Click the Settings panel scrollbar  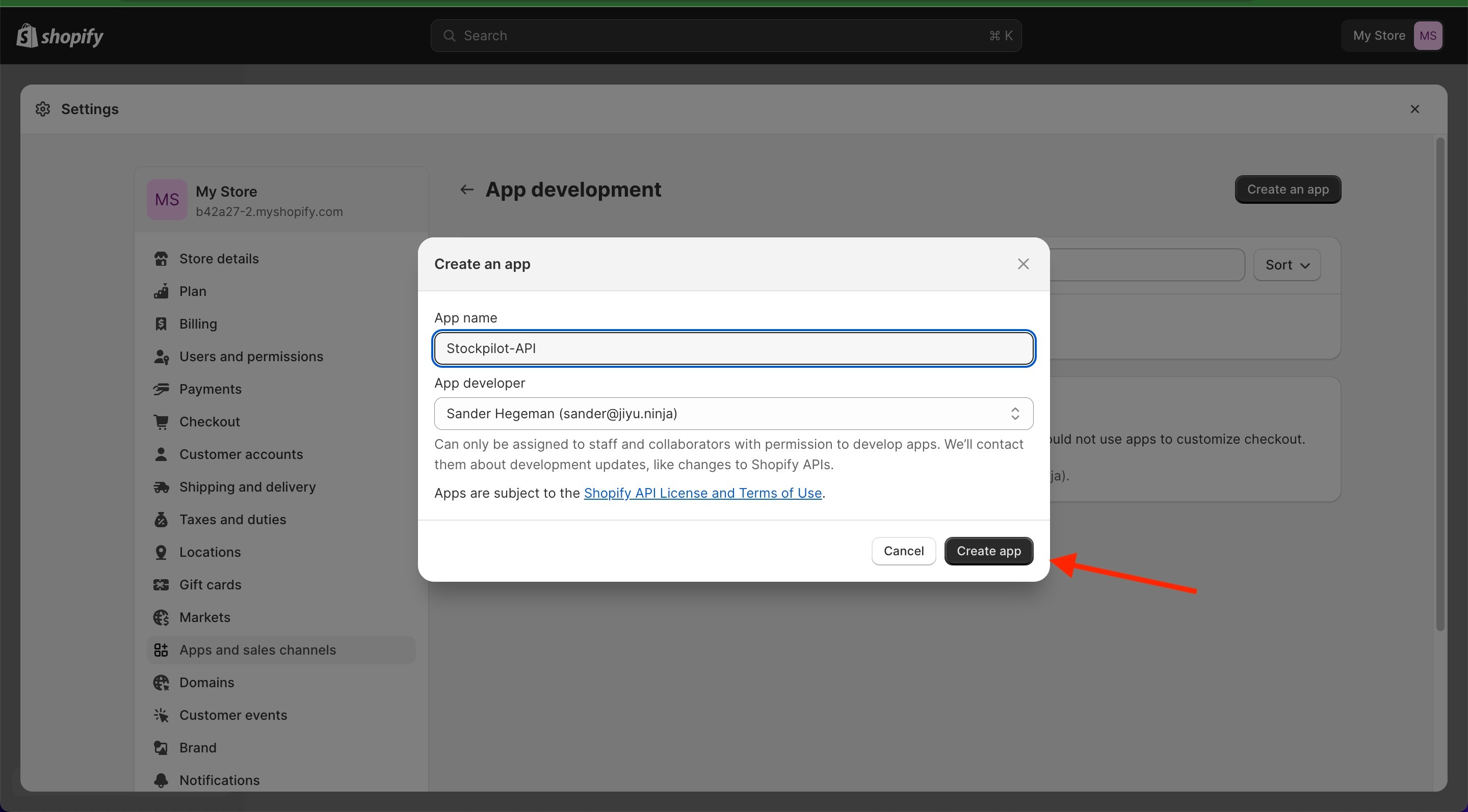coord(1439,385)
